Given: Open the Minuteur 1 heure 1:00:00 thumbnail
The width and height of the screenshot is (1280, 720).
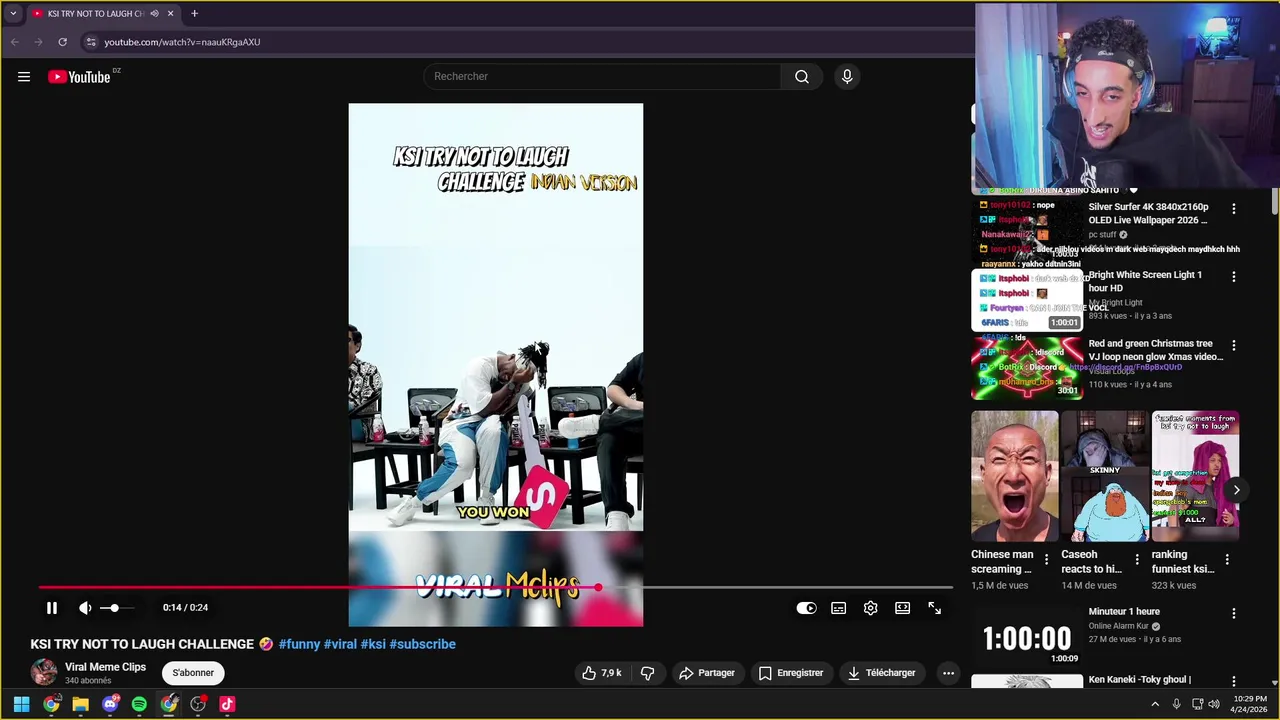Looking at the screenshot, I should pyautogui.click(x=1027, y=636).
